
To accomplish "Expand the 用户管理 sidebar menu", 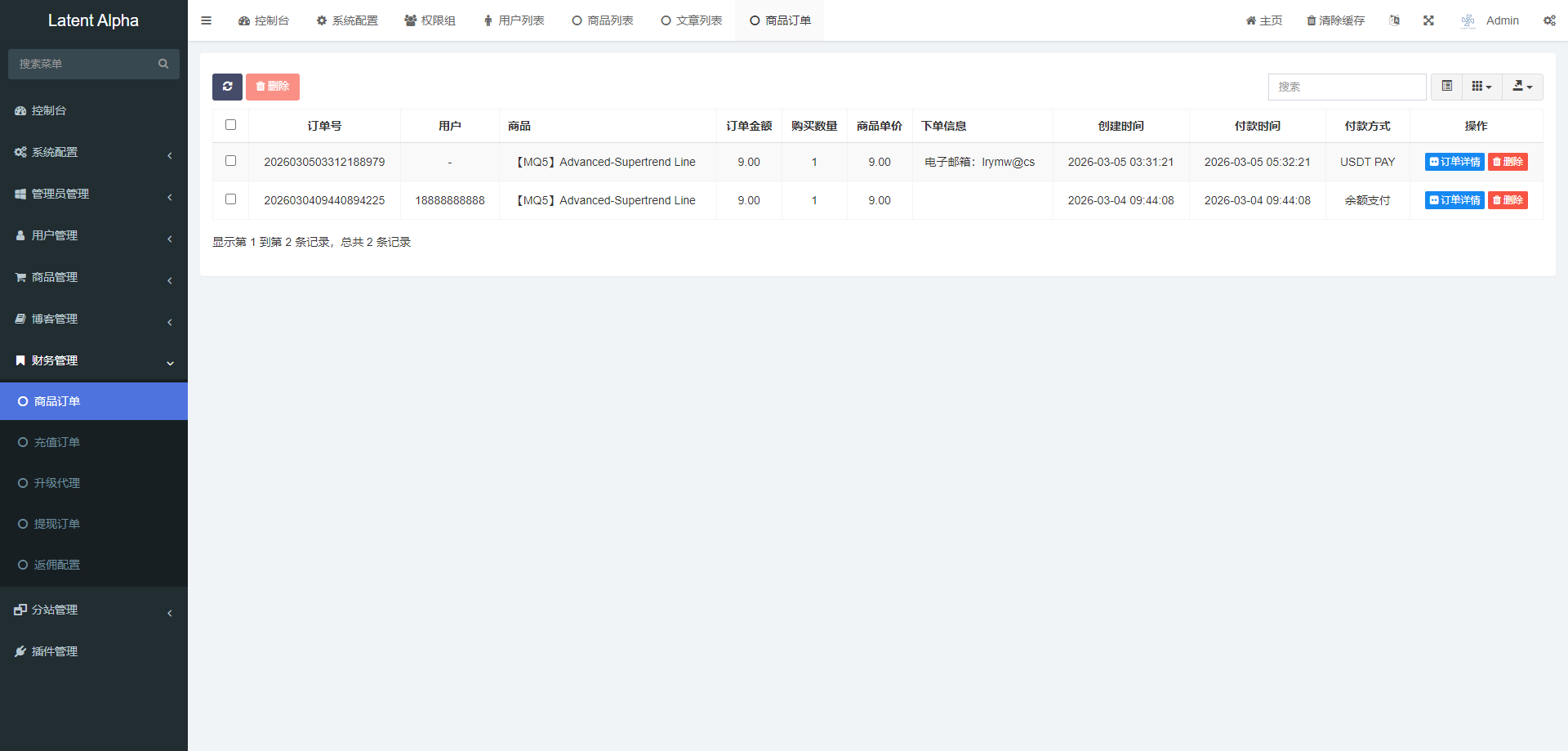I will (94, 235).
